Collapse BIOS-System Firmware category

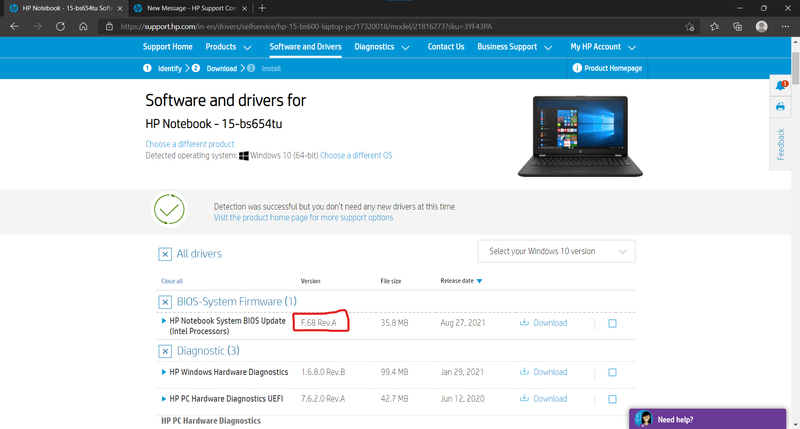[x=165, y=302]
